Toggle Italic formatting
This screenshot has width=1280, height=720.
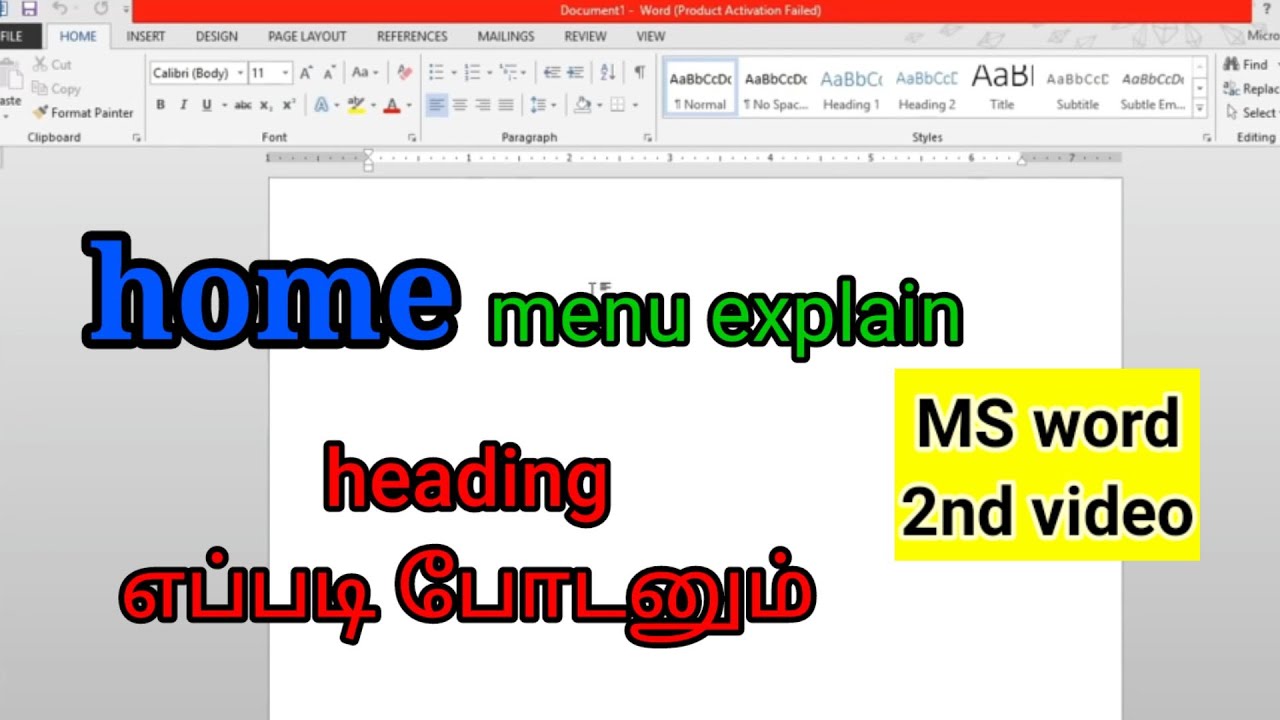183,105
